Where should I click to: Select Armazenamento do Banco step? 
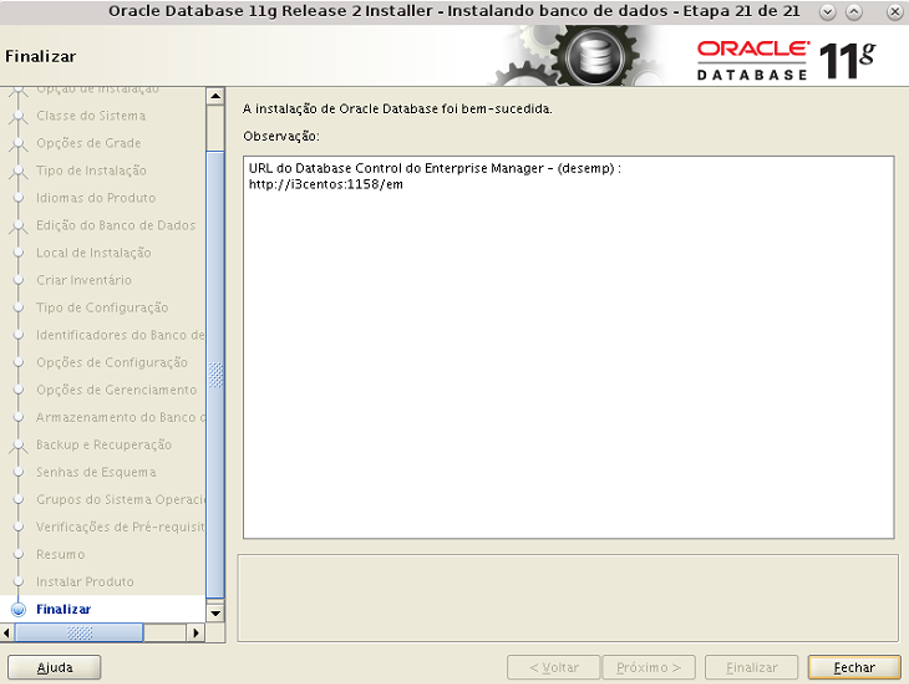tap(120, 417)
